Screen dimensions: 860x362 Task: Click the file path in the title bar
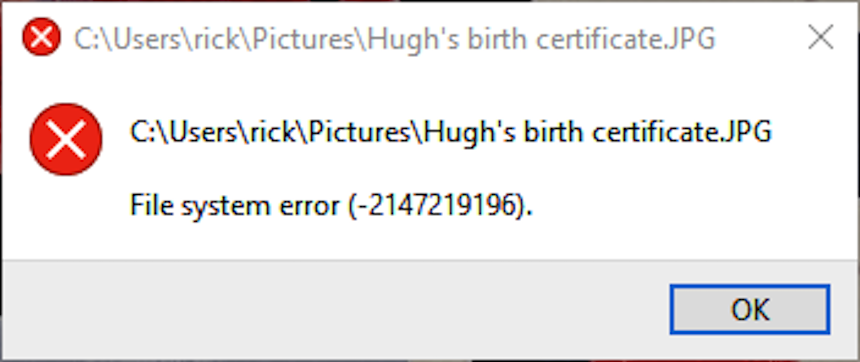(395, 38)
